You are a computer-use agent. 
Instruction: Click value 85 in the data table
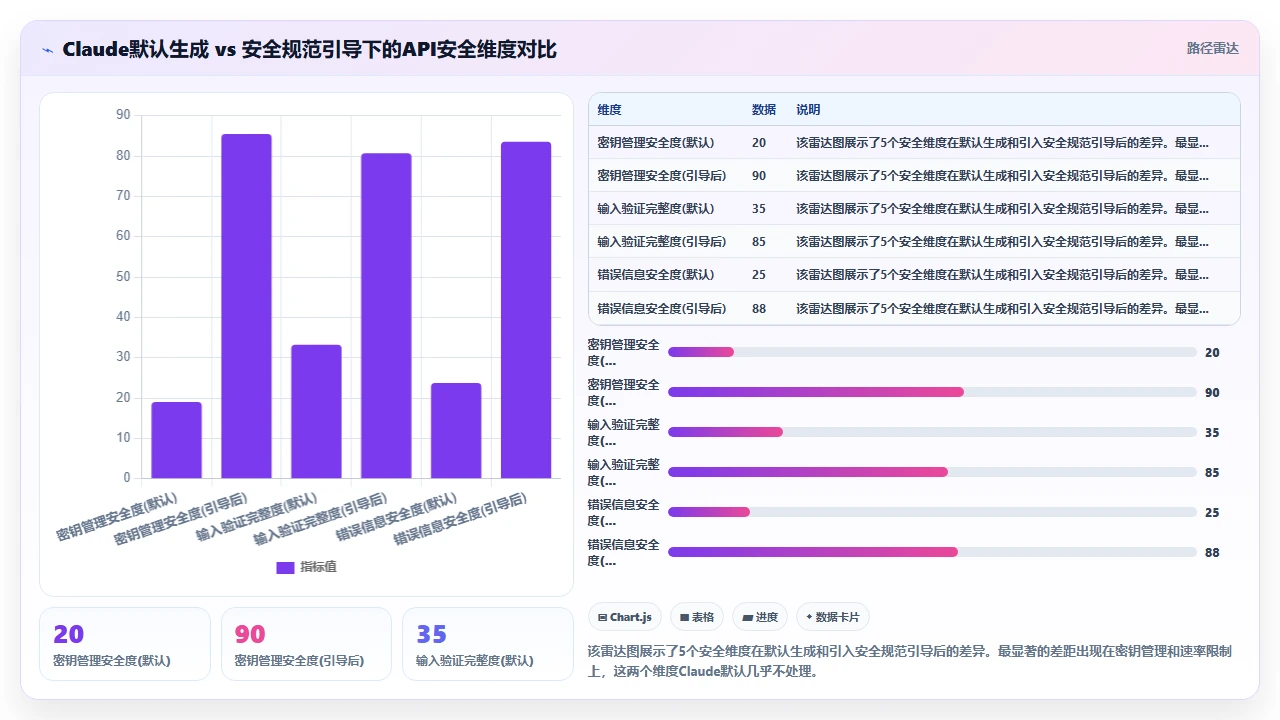point(759,242)
